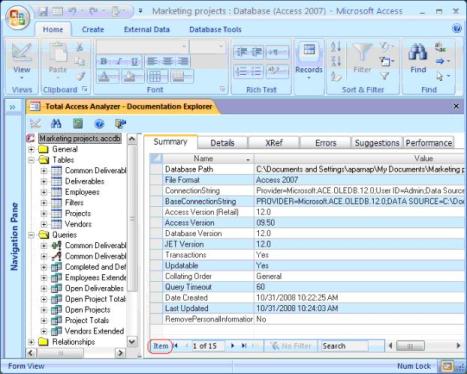Select Marketing projects.accdb root node
Image resolution: width=467 pixels, height=374 pixels.
80,138
